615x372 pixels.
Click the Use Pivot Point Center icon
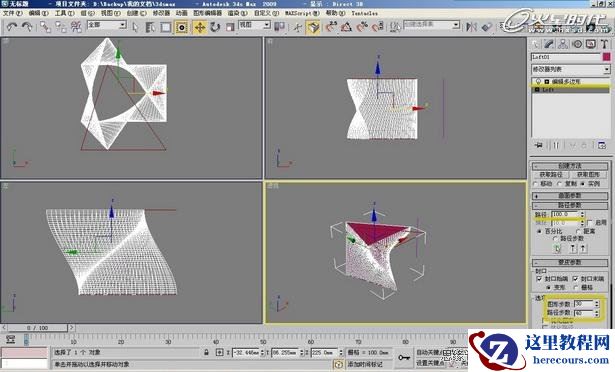[x=279, y=27]
